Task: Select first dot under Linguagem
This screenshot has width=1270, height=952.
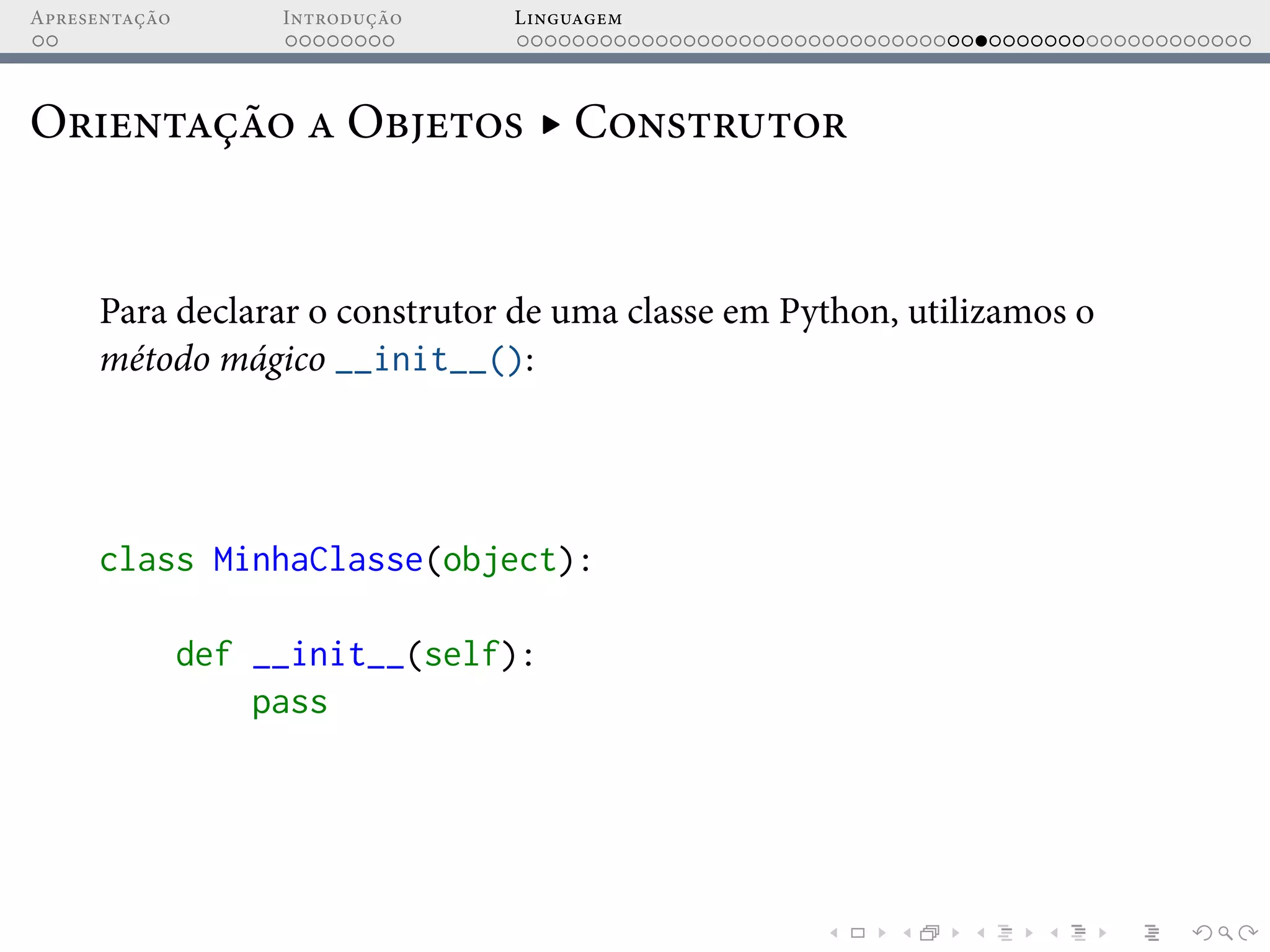Action: 523,41
